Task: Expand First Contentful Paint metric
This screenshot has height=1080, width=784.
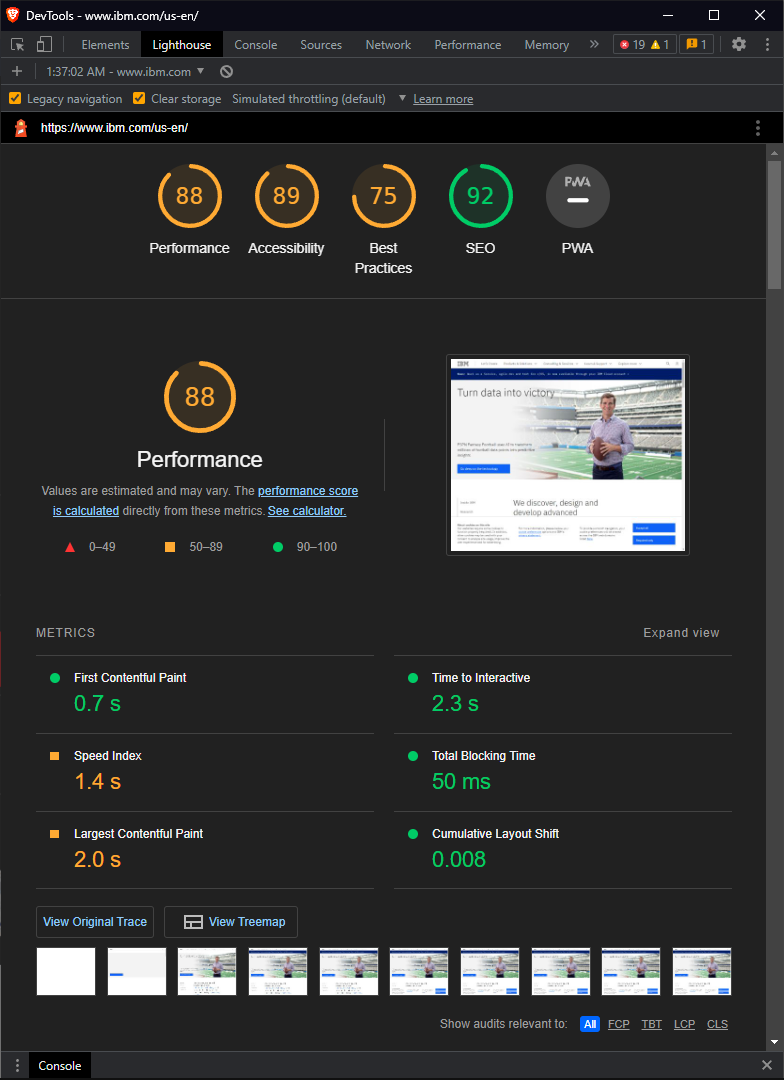Action: (x=205, y=694)
